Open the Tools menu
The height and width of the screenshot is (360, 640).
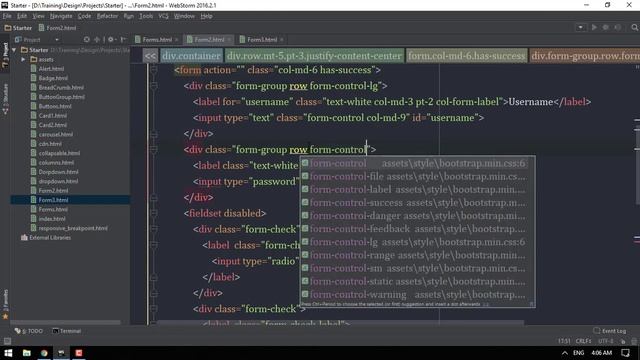(x=146, y=16)
